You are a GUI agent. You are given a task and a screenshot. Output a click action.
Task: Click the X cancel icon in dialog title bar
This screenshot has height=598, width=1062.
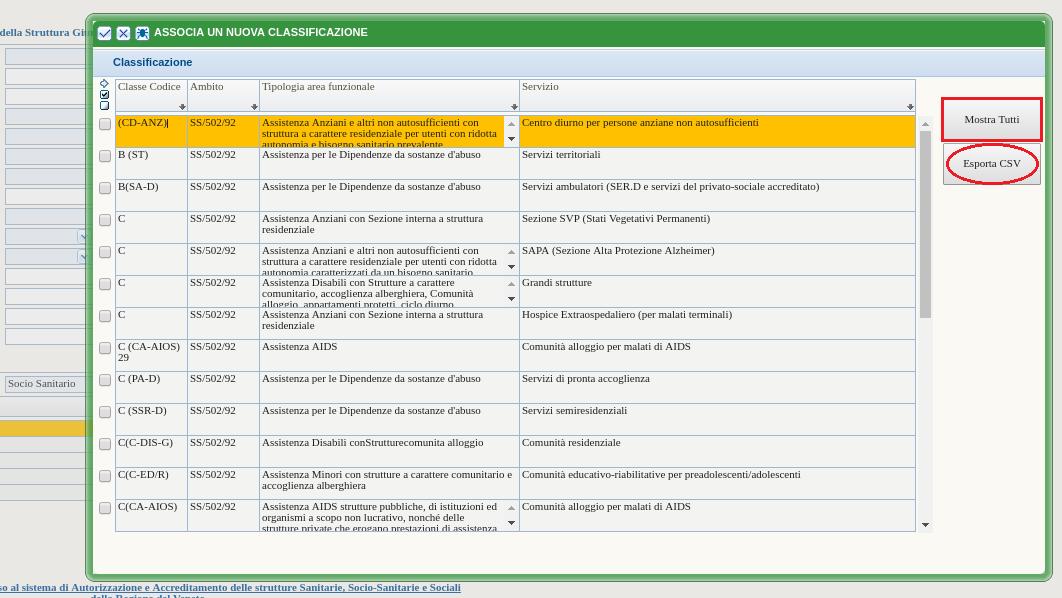pyautogui.click(x=123, y=33)
